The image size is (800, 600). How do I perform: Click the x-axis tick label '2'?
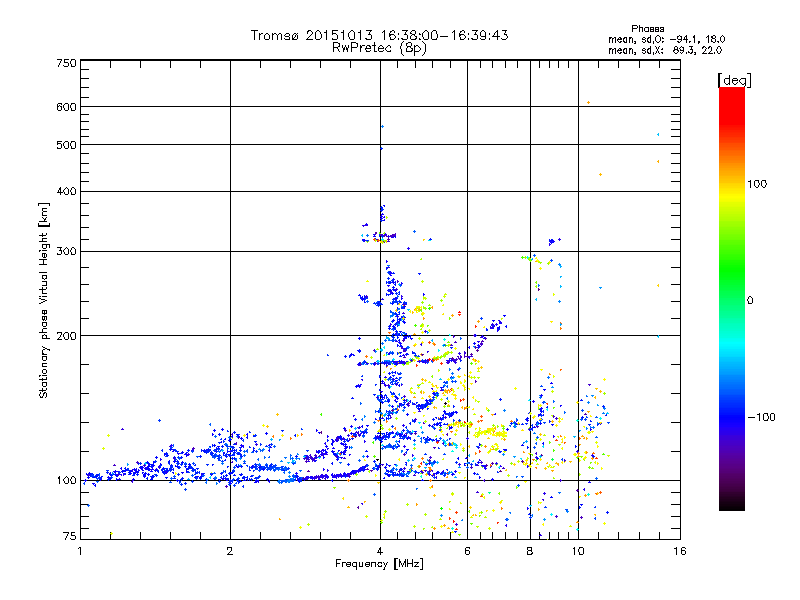[230, 551]
